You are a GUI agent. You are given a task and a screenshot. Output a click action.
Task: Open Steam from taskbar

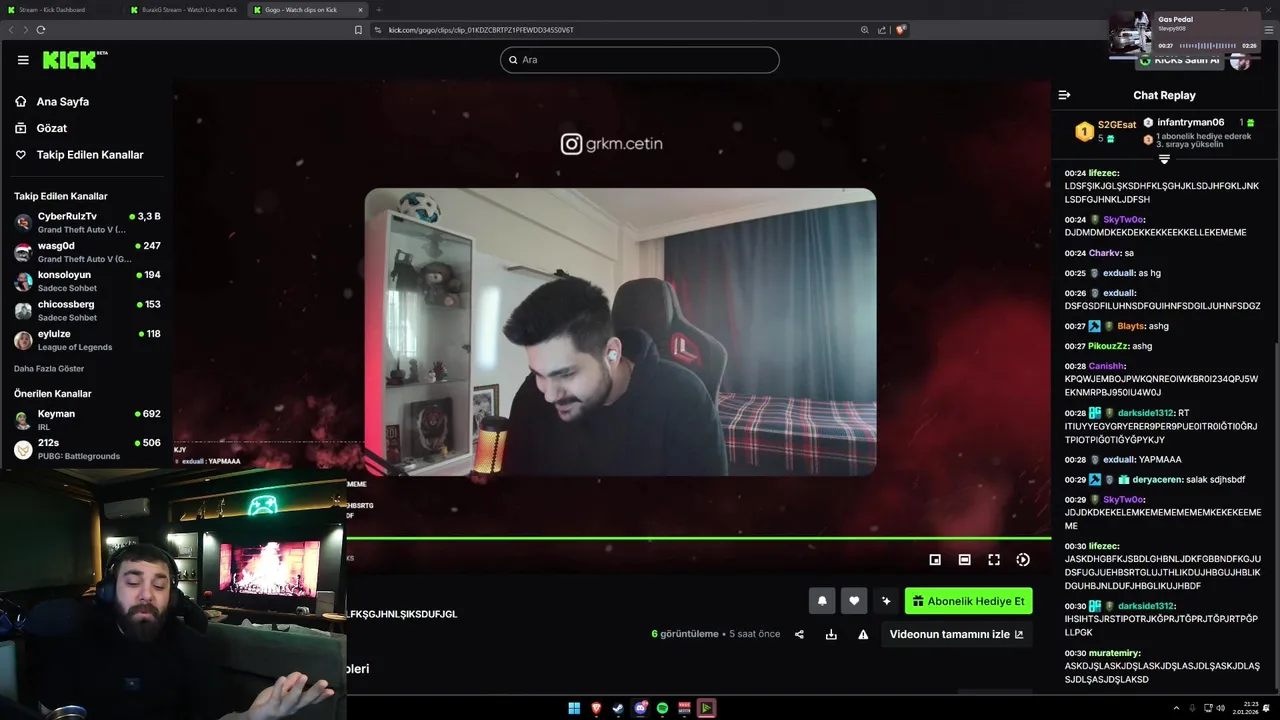click(x=618, y=708)
